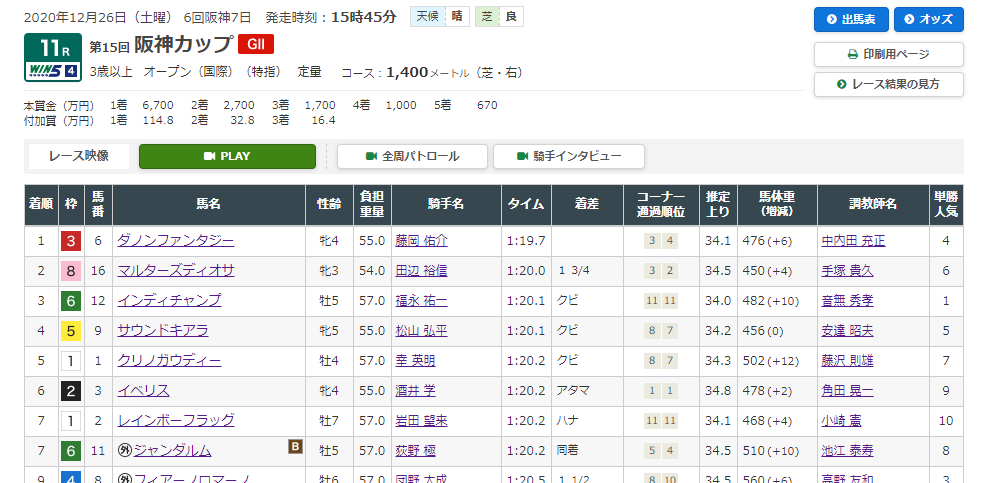
Task: Open horse ダノンファンタジー link
Action: pos(176,241)
